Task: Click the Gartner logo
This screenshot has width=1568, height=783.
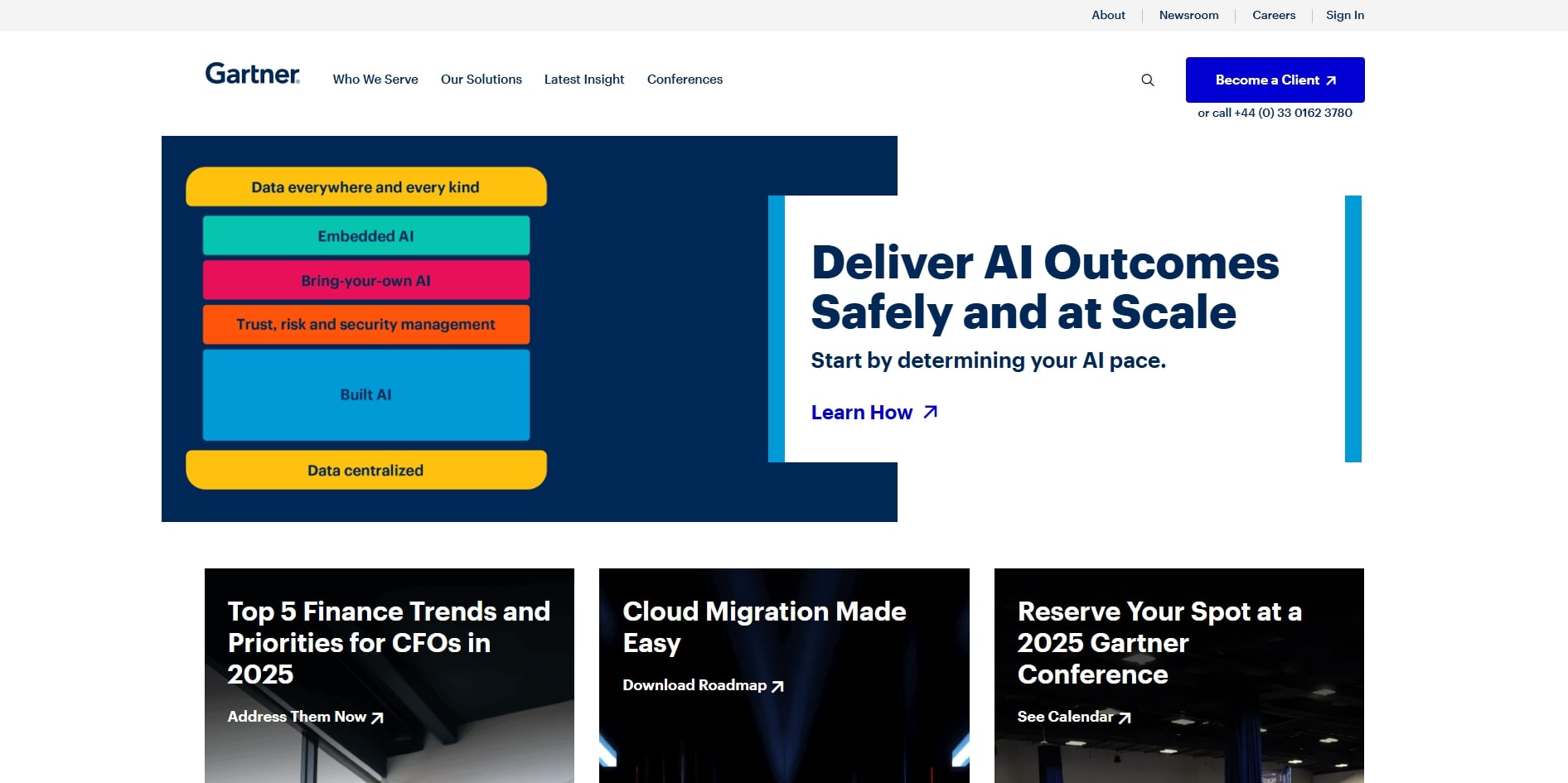Action: (x=253, y=74)
